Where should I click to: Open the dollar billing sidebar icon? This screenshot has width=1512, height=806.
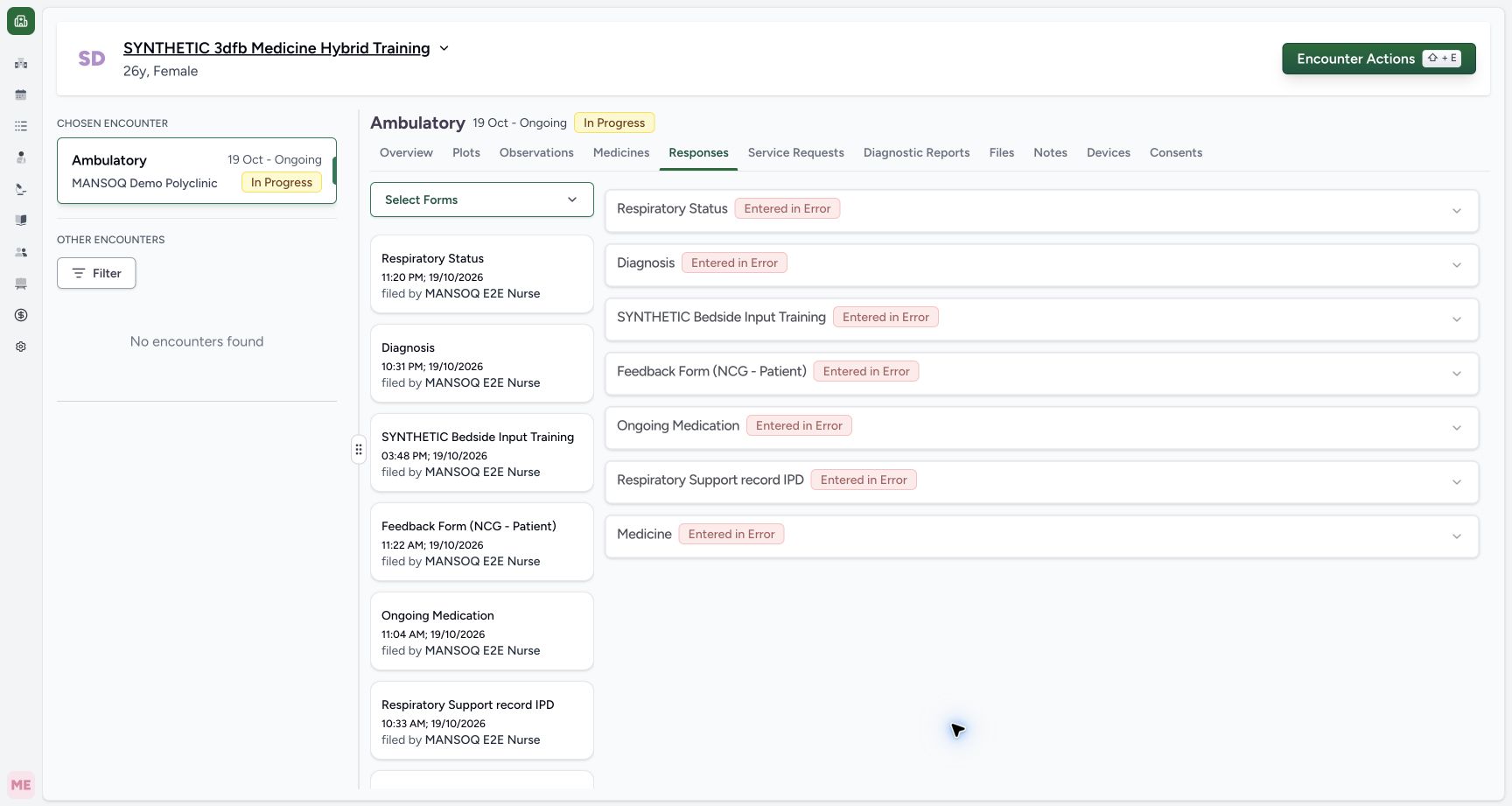[x=21, y=315]
